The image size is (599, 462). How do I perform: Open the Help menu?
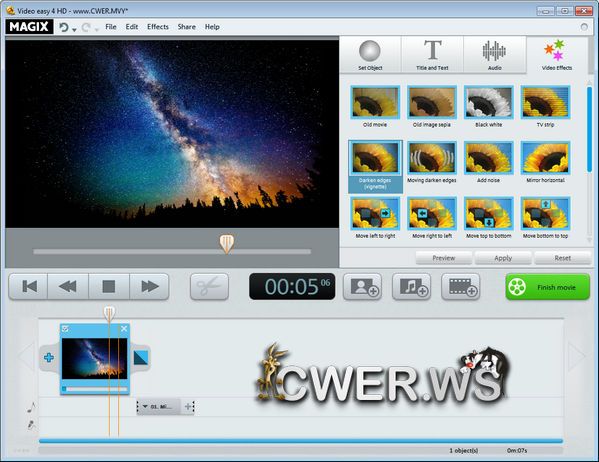tap(212, 27)
